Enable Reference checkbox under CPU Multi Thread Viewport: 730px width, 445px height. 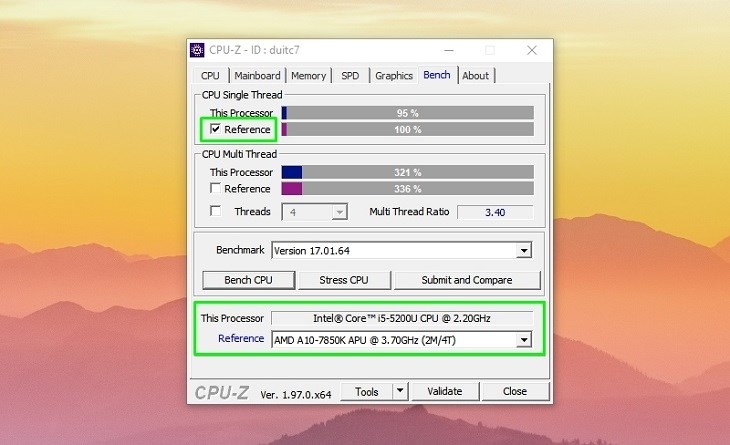tap(215, 189)
